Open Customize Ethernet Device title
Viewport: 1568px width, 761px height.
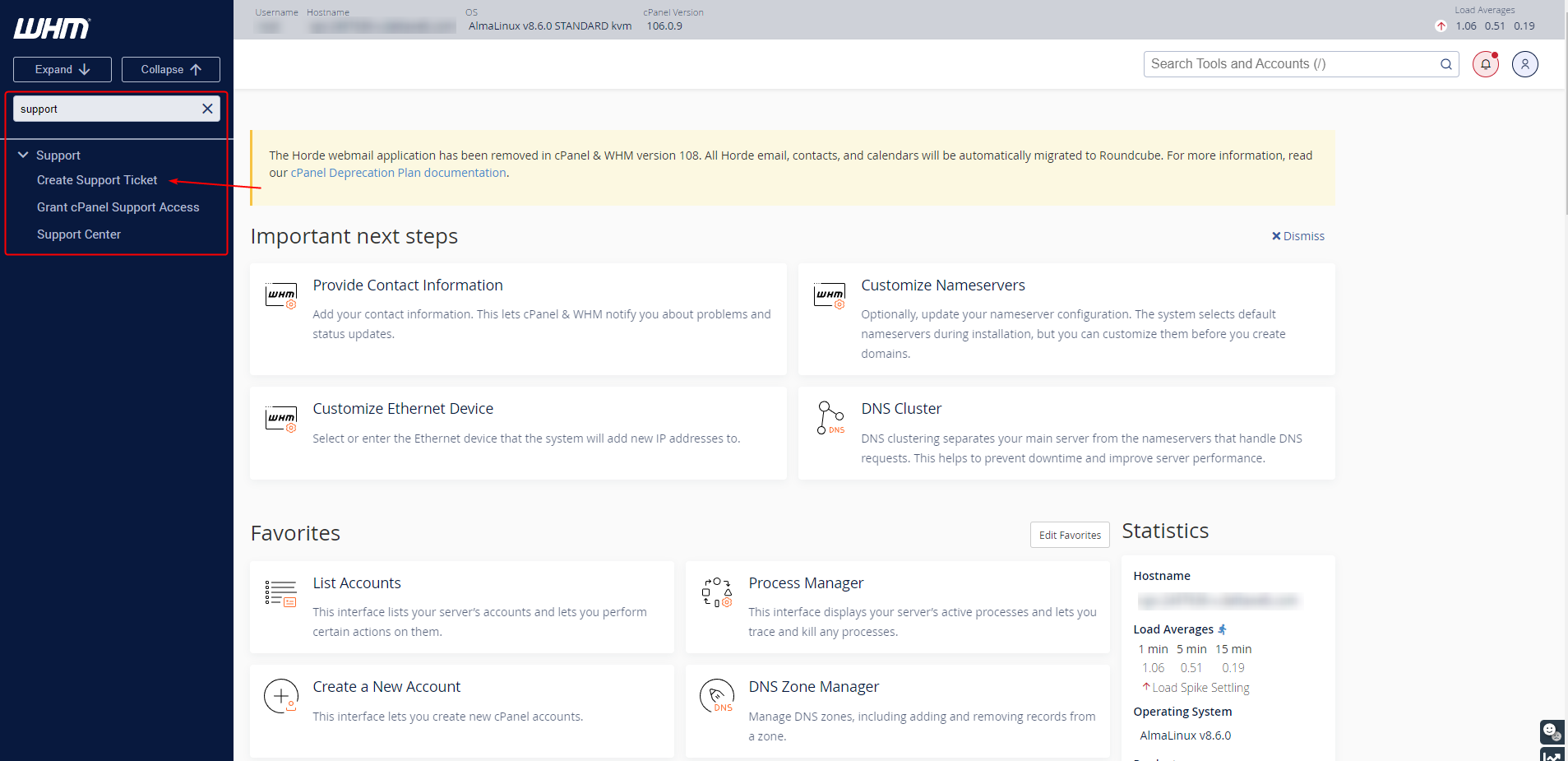403,409
